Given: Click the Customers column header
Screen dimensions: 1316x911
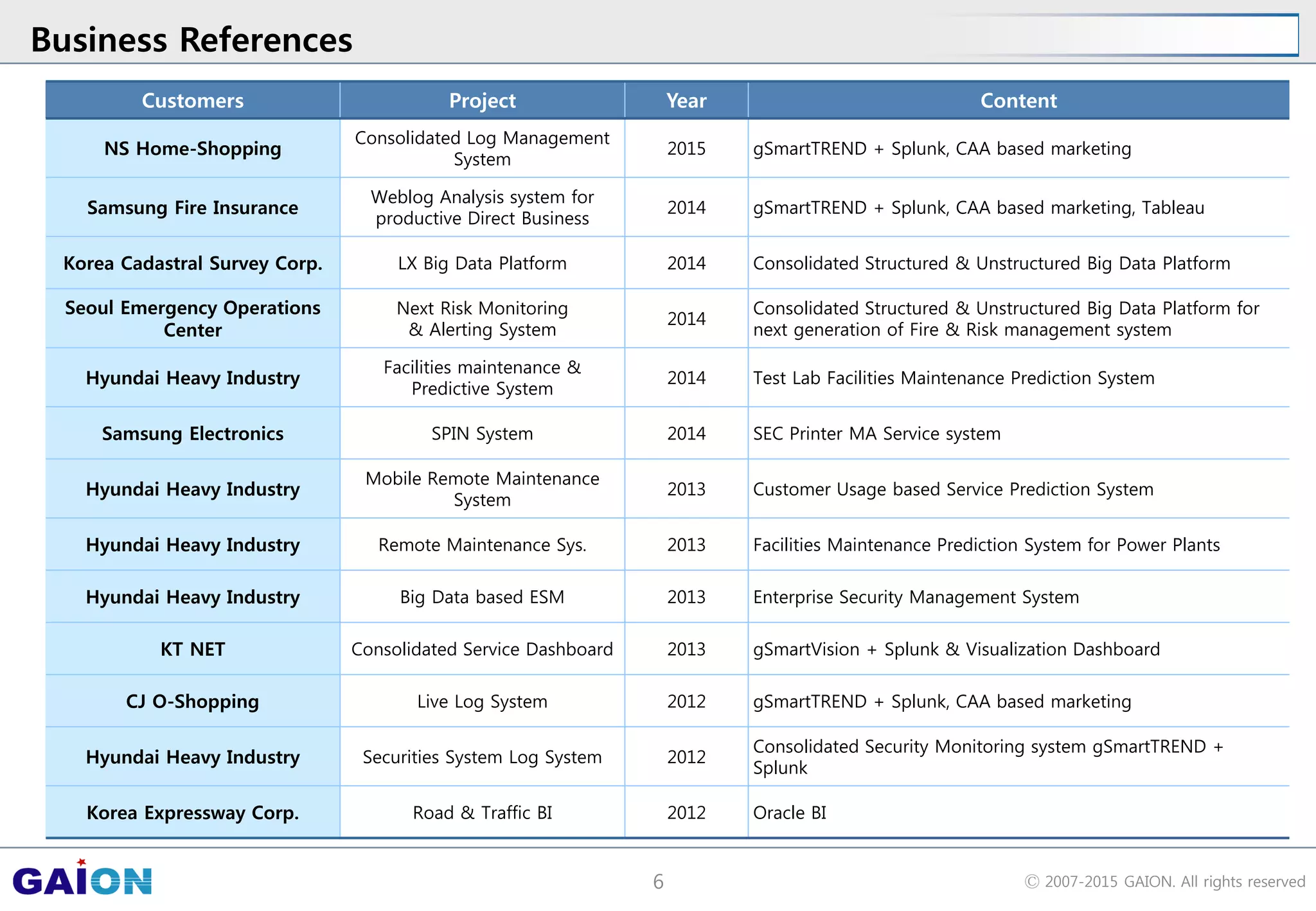Looking at the screenshot, I should (192, 101).
